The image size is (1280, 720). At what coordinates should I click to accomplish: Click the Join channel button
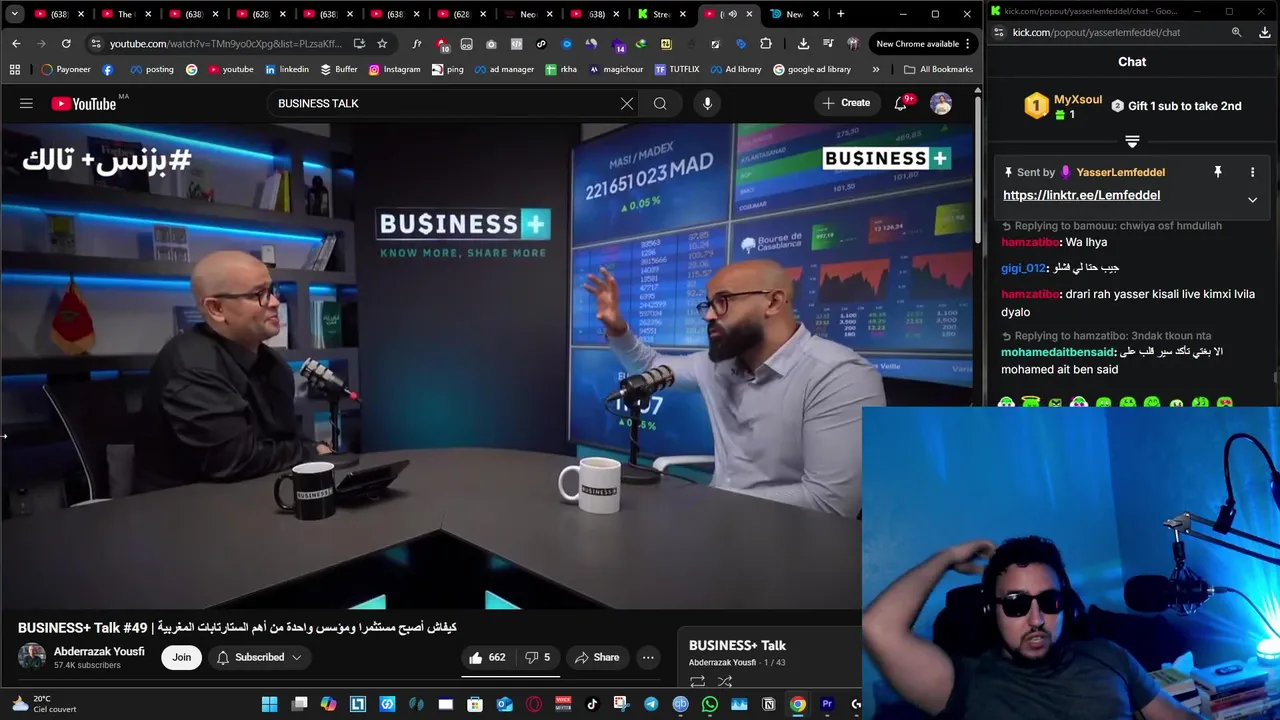(x=181, y=657)
